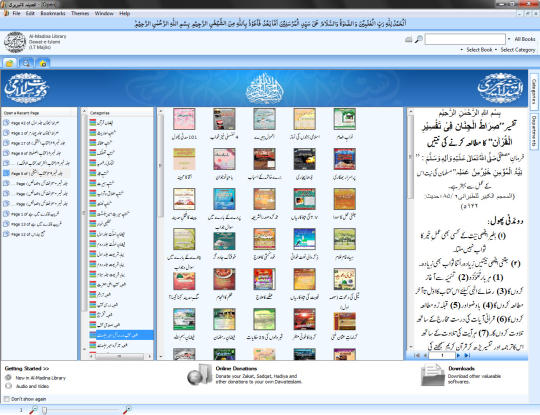Open the Select Book dropdown
The height and width of the screenshot is (415, 540).
pos(477,50)
